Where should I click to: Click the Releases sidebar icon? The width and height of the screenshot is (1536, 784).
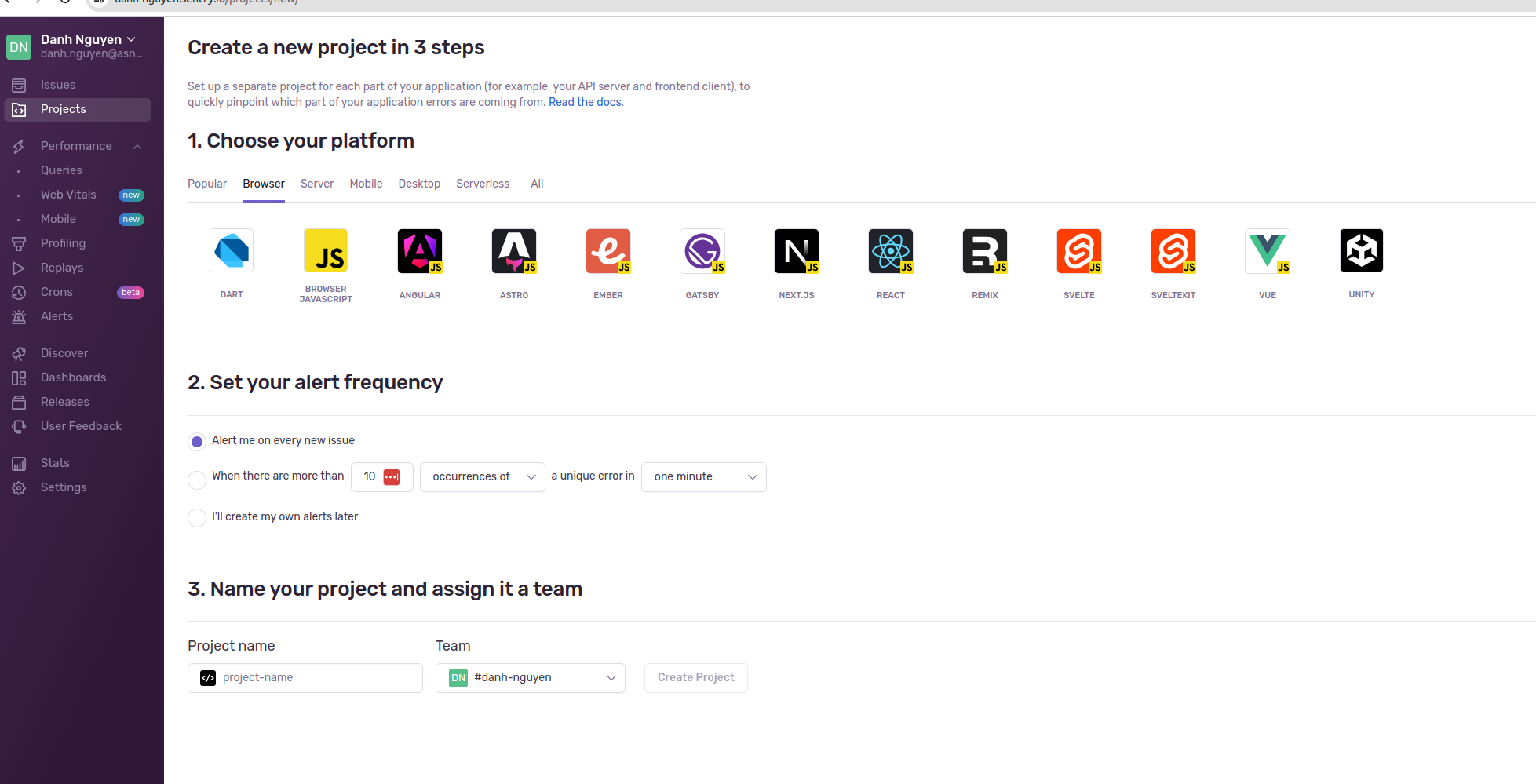coord(19,403)
